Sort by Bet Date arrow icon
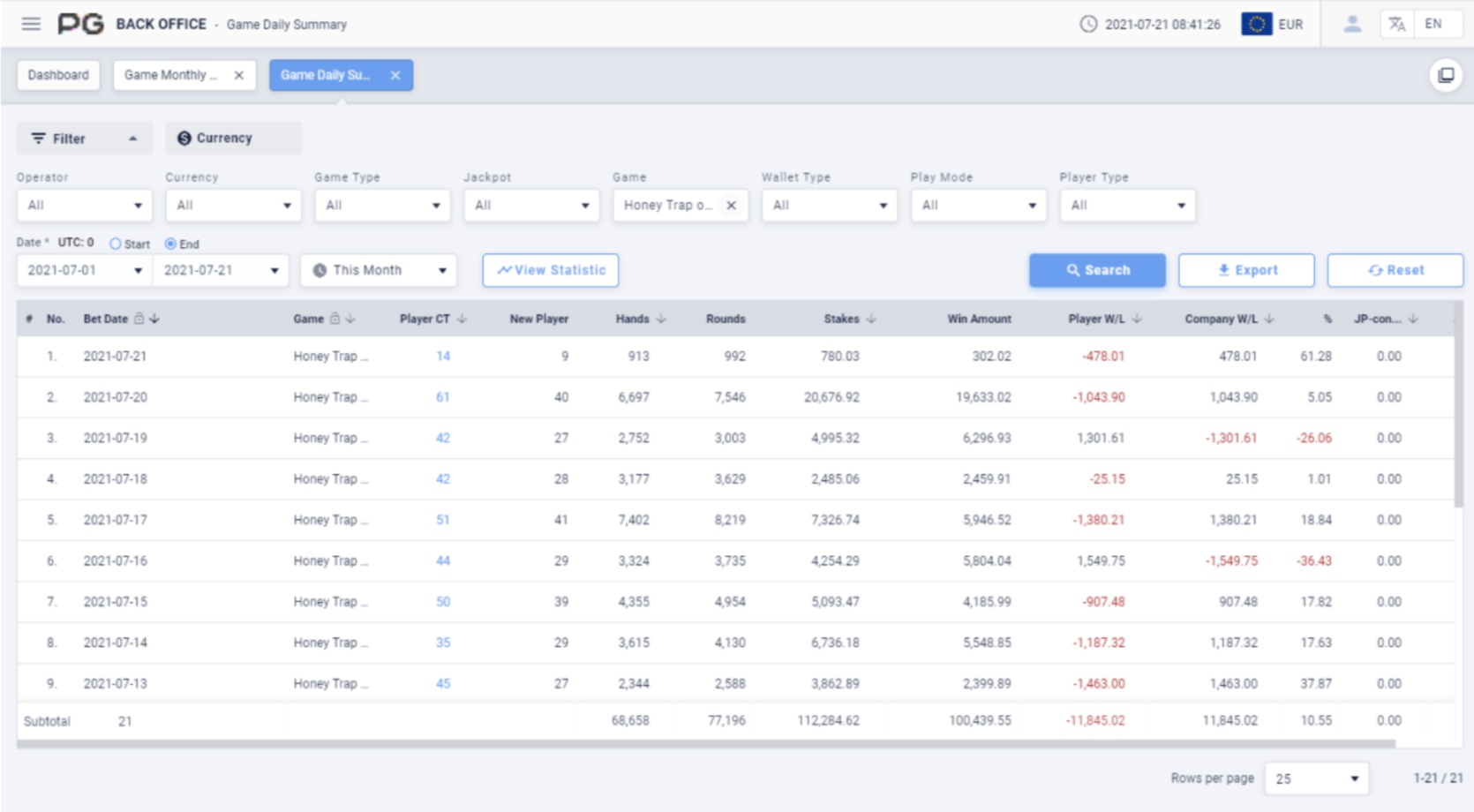1474x812 pixels. tap(154, 319)
